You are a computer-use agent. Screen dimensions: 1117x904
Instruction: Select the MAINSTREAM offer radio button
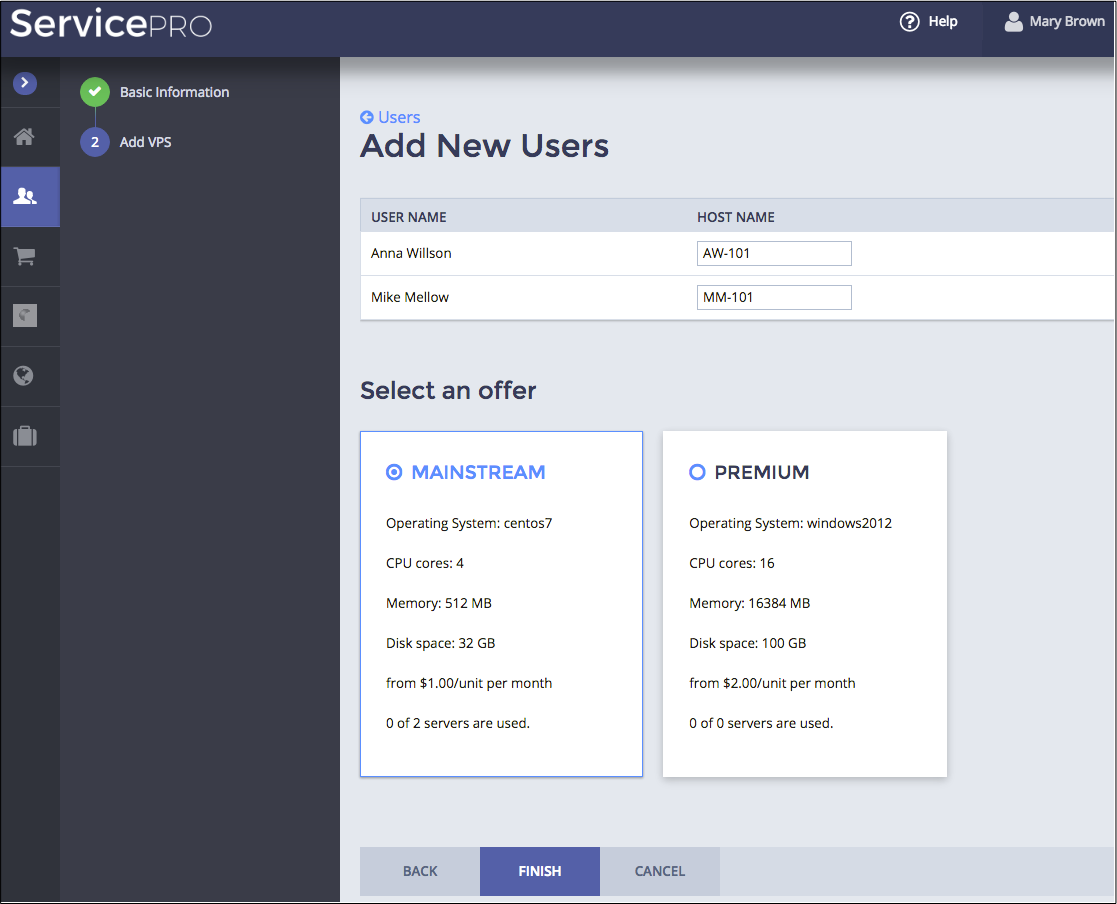point(394,472)
